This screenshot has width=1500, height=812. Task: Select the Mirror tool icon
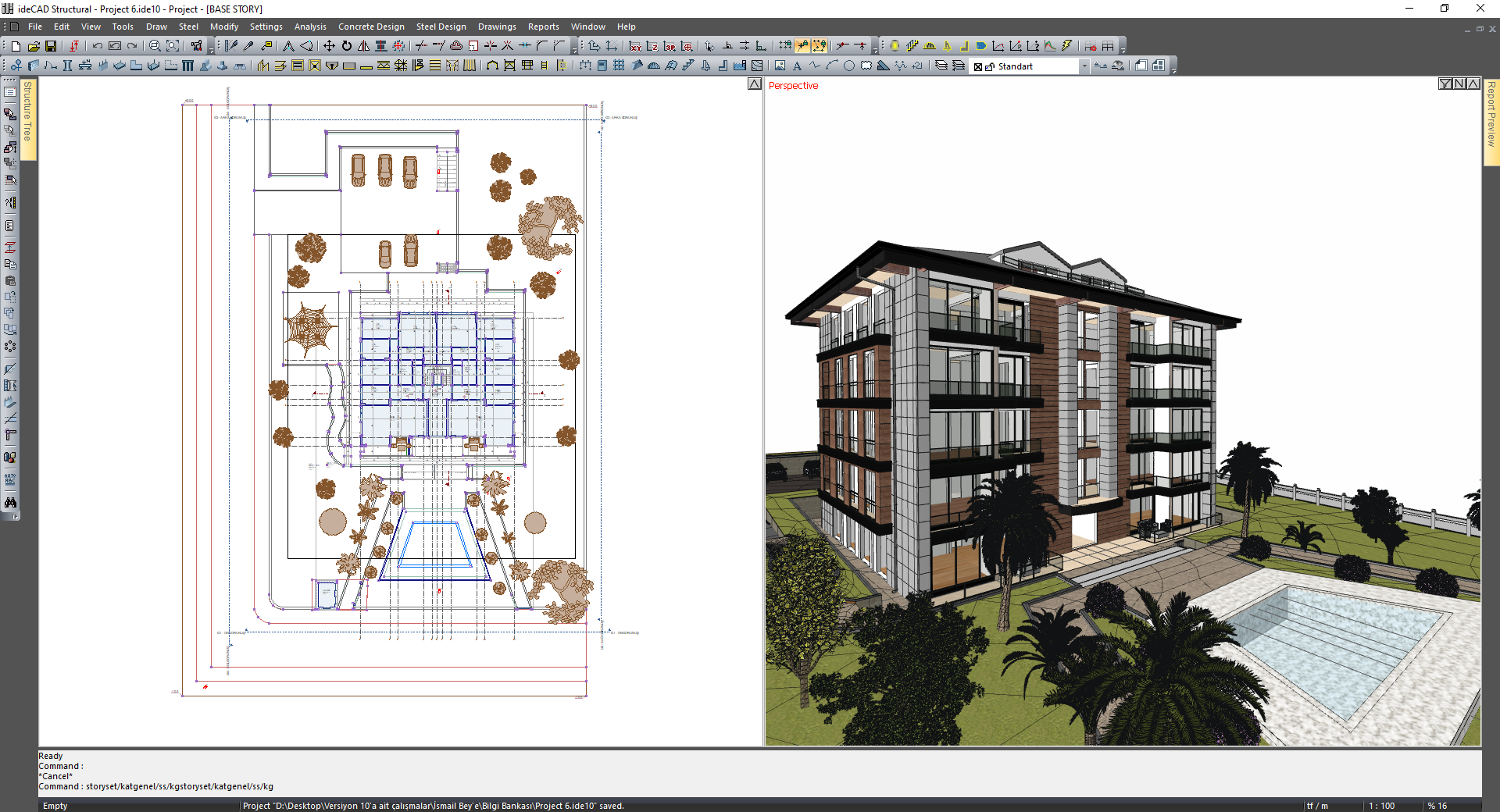point(363,46)
